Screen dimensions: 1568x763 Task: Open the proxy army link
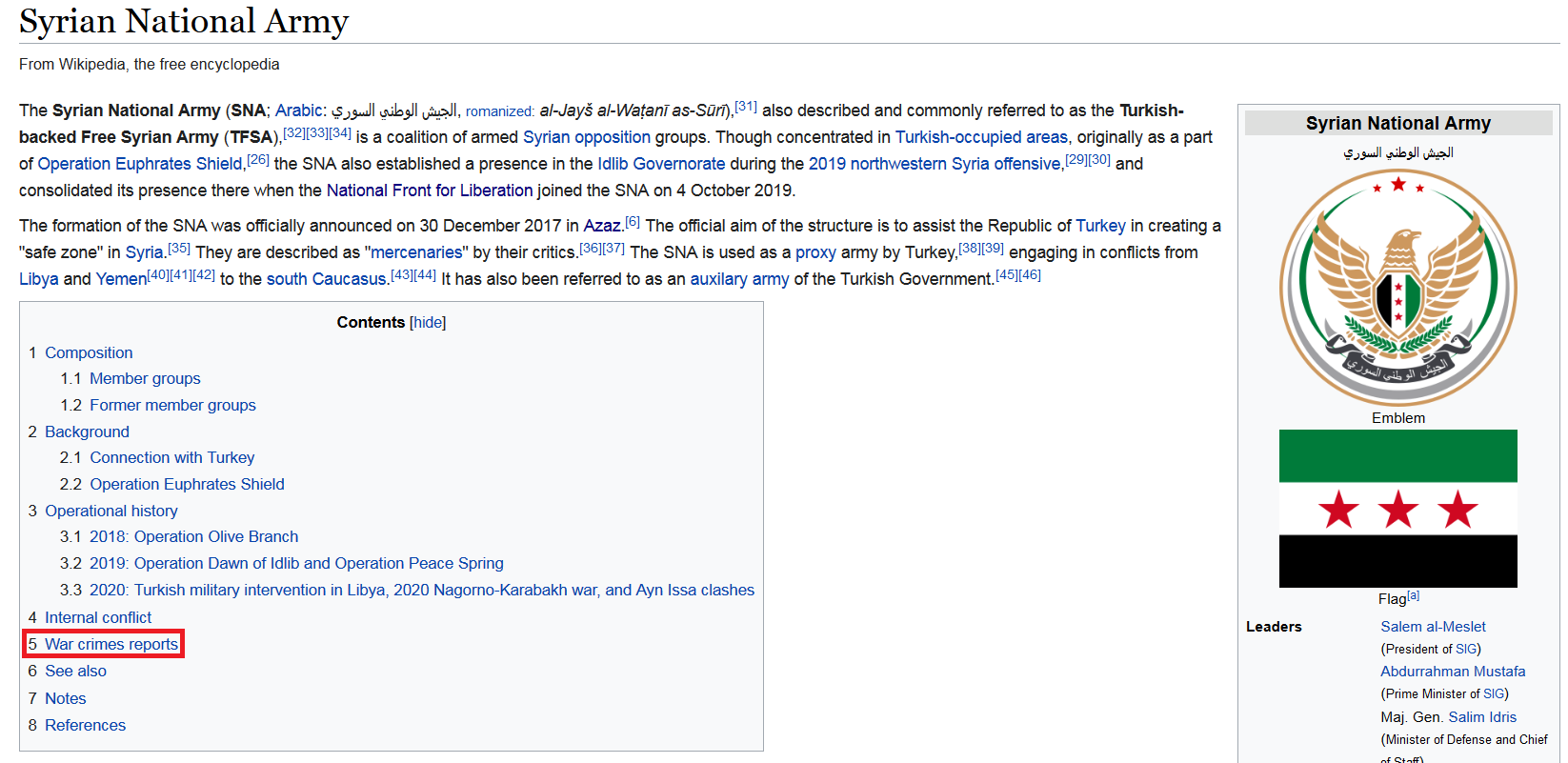click(815, 252)
